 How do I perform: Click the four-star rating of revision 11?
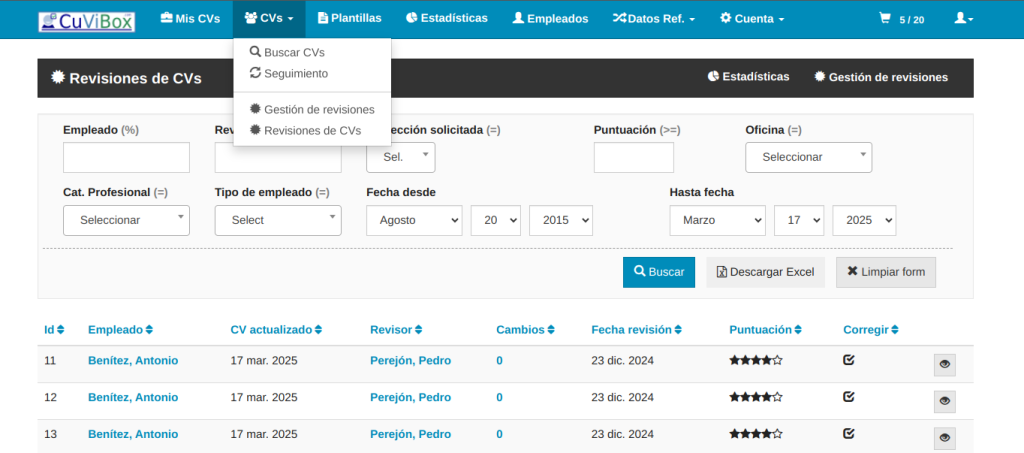[x=755, y=360]
